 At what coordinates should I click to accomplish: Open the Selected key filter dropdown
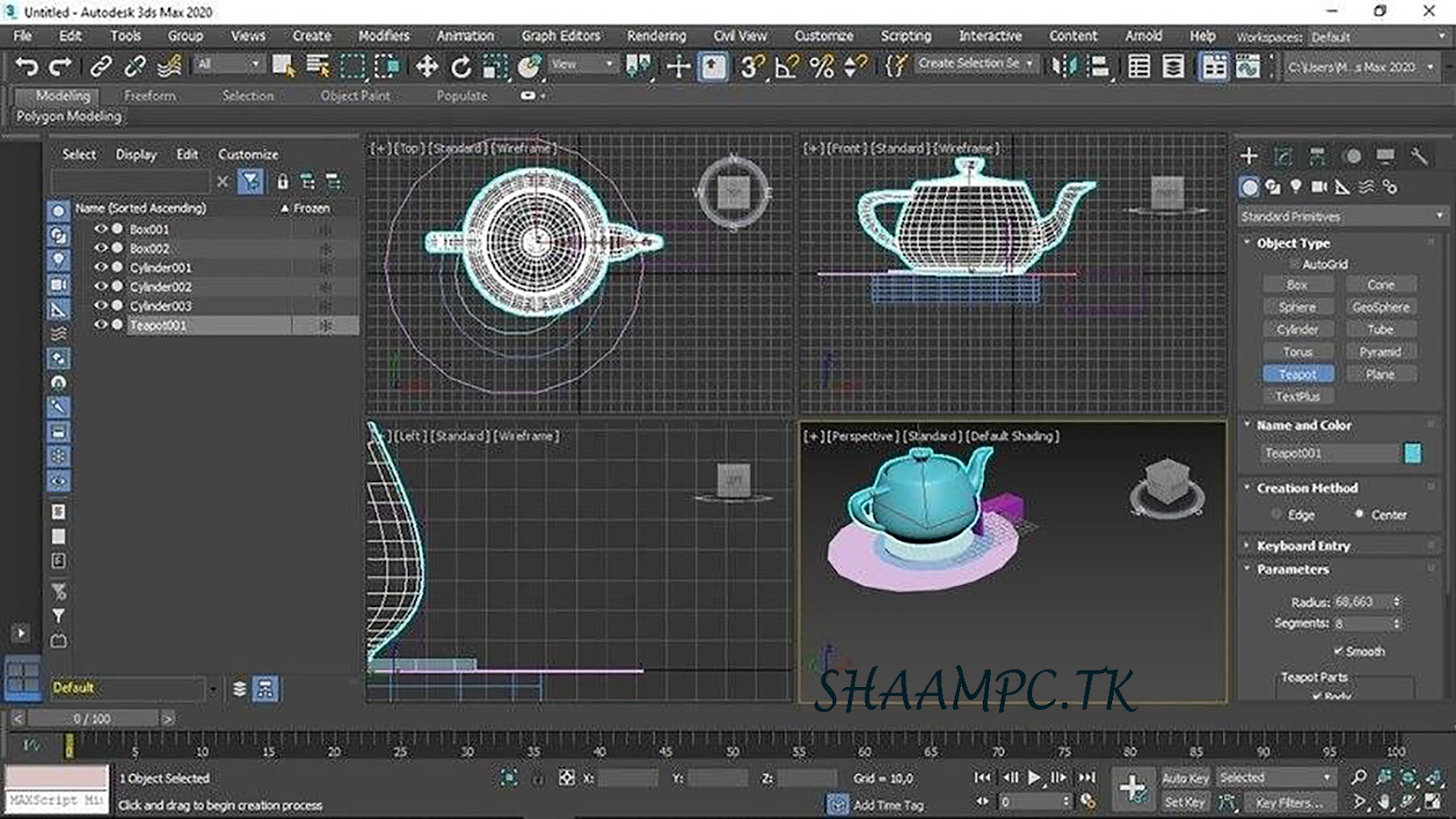pos(1275,778)
